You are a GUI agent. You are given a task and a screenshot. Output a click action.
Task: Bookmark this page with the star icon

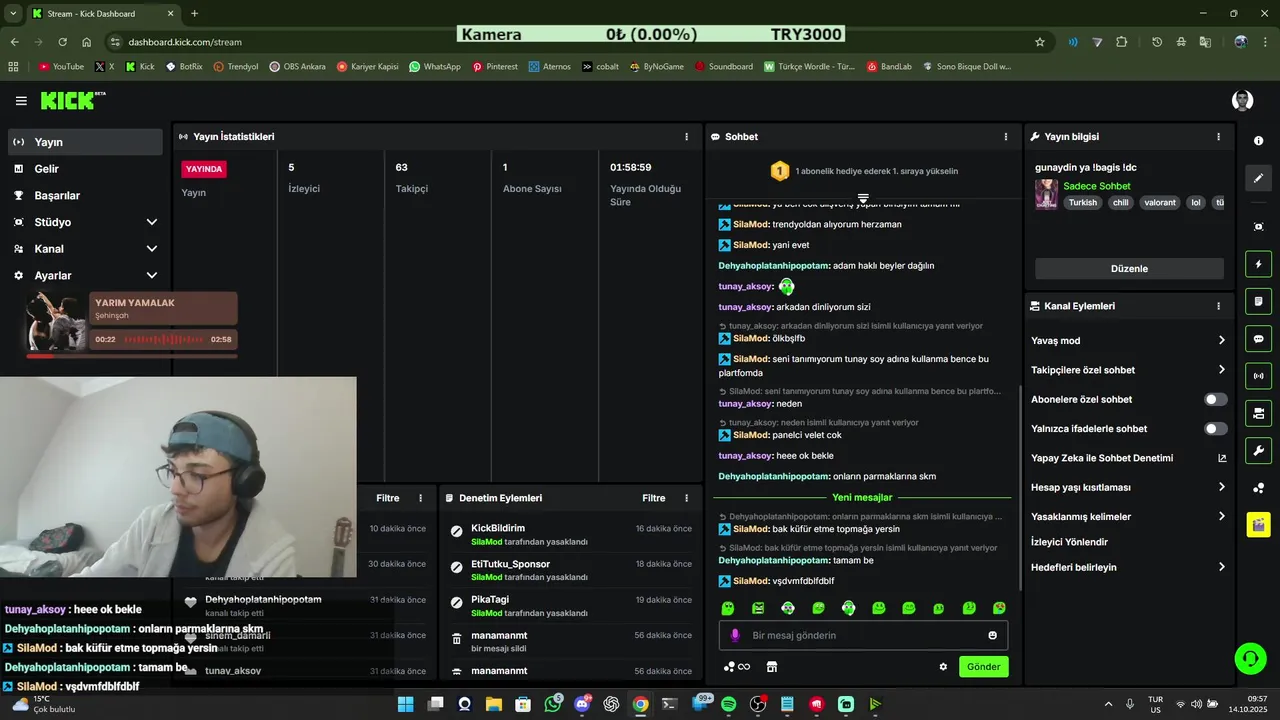pyautogui.click(x=1040, y=42)
